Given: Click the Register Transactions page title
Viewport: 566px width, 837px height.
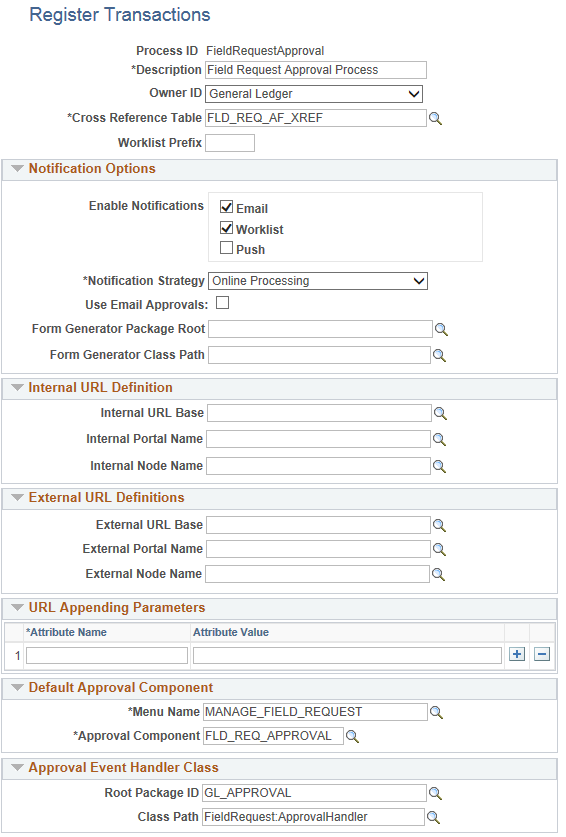Looking at the screenshot, I should tap(120, 15).
